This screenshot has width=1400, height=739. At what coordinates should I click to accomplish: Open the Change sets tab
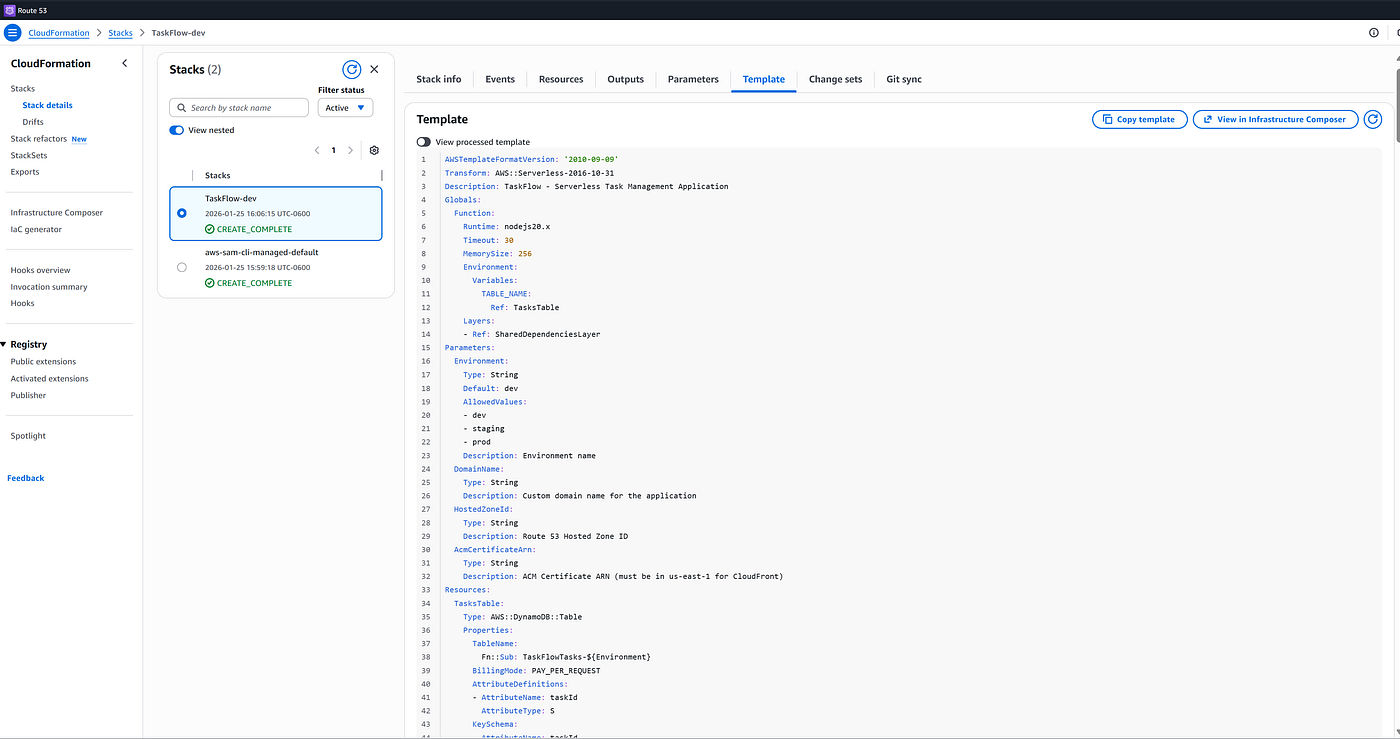[x=835, y=79]
